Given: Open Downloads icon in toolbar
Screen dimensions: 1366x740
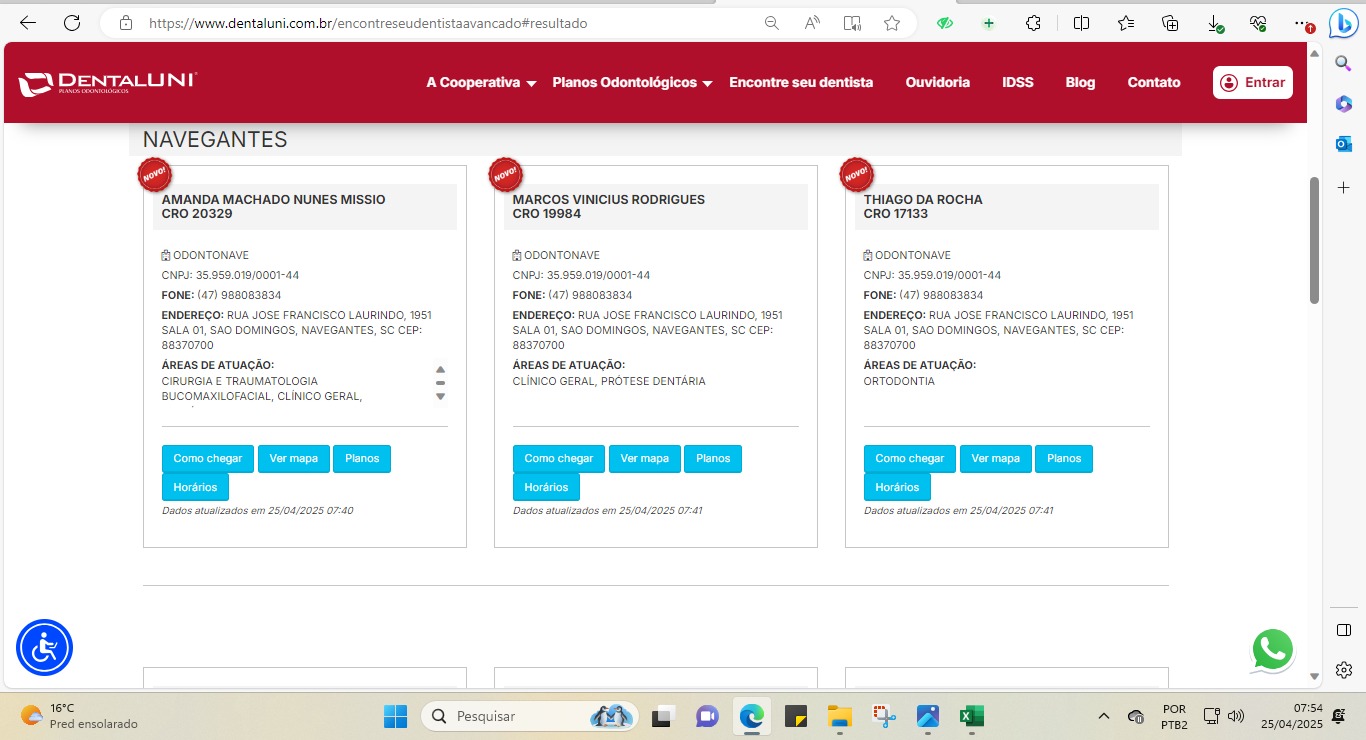Looking at the screenshot, I should [x=1215, y=23].
